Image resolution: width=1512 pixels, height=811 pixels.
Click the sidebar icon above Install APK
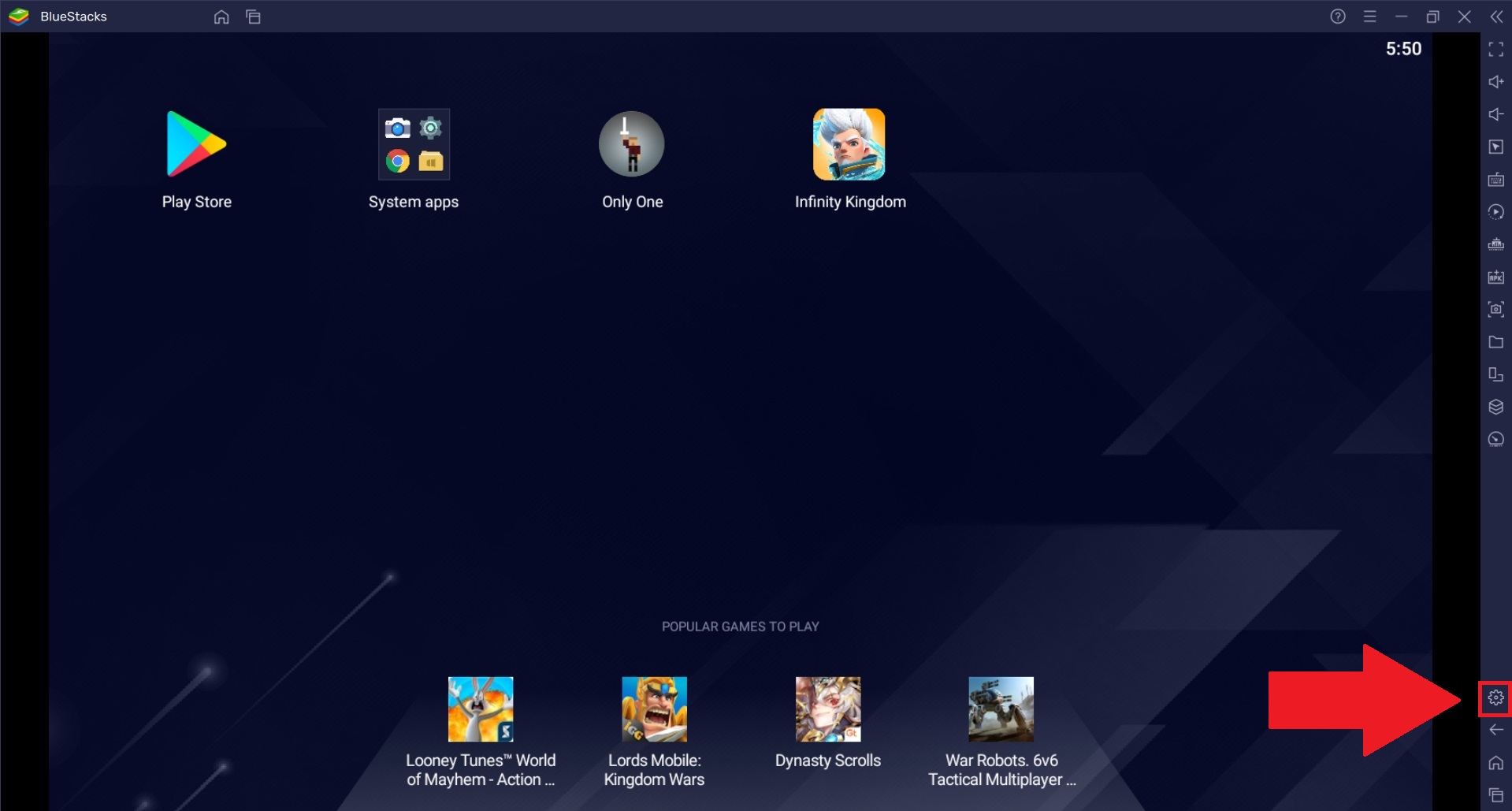1496,244
